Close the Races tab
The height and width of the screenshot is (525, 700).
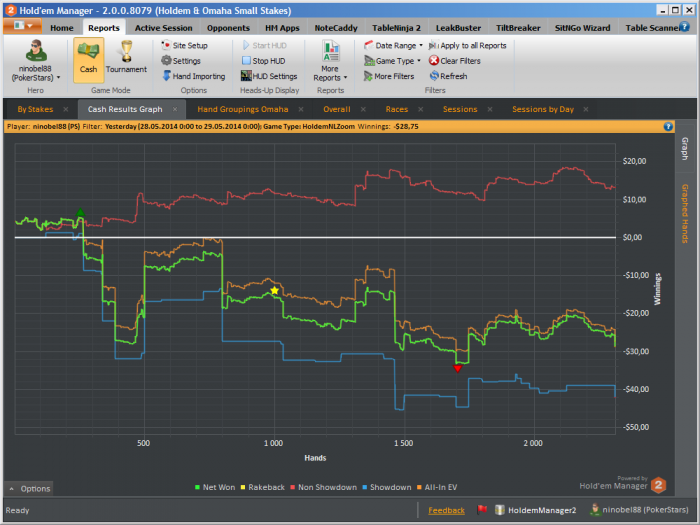[x=421, y=109]
